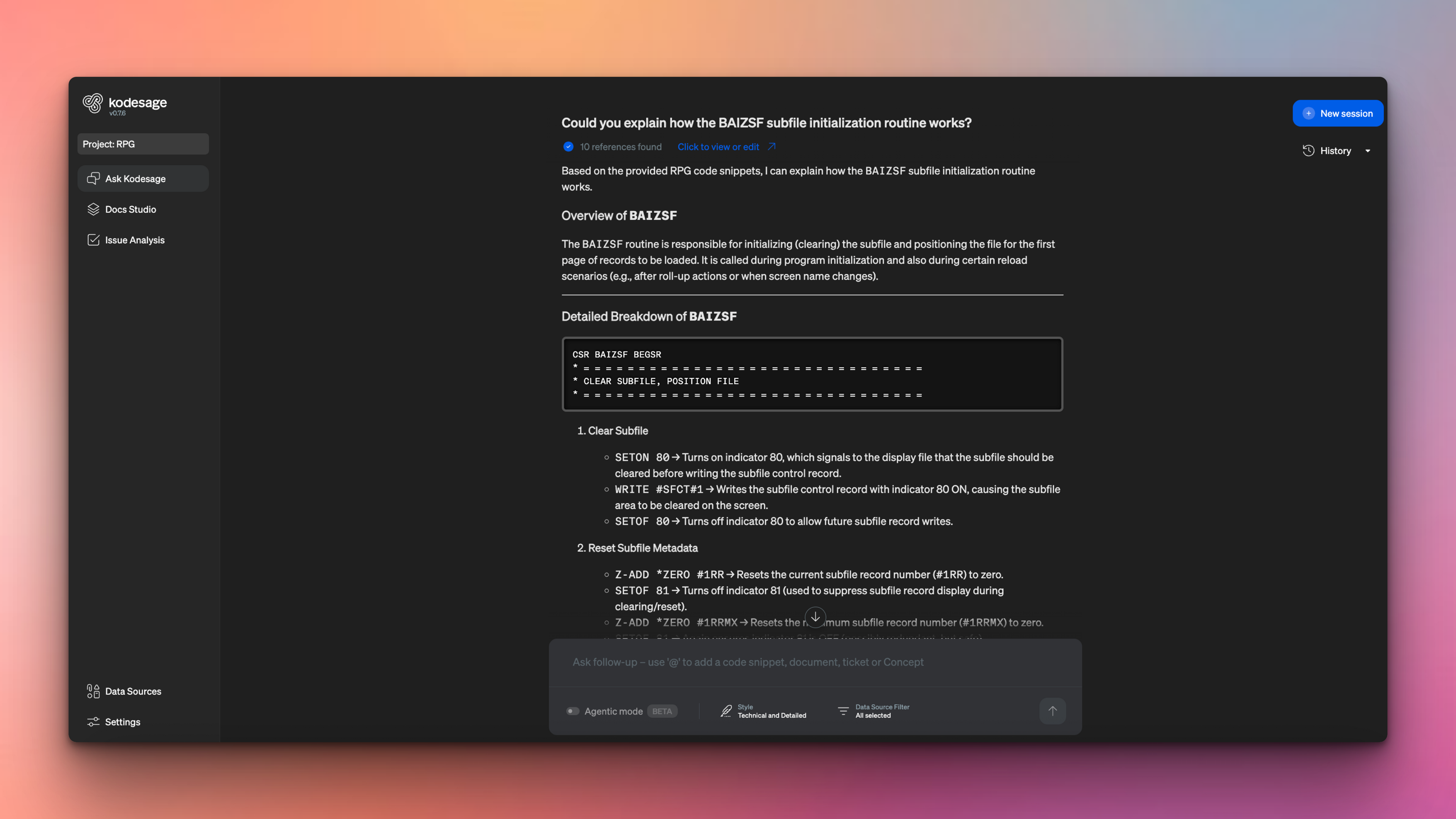
Task: Click the scroll-to-bottom arrow icon
Action: tap(815, 617)
